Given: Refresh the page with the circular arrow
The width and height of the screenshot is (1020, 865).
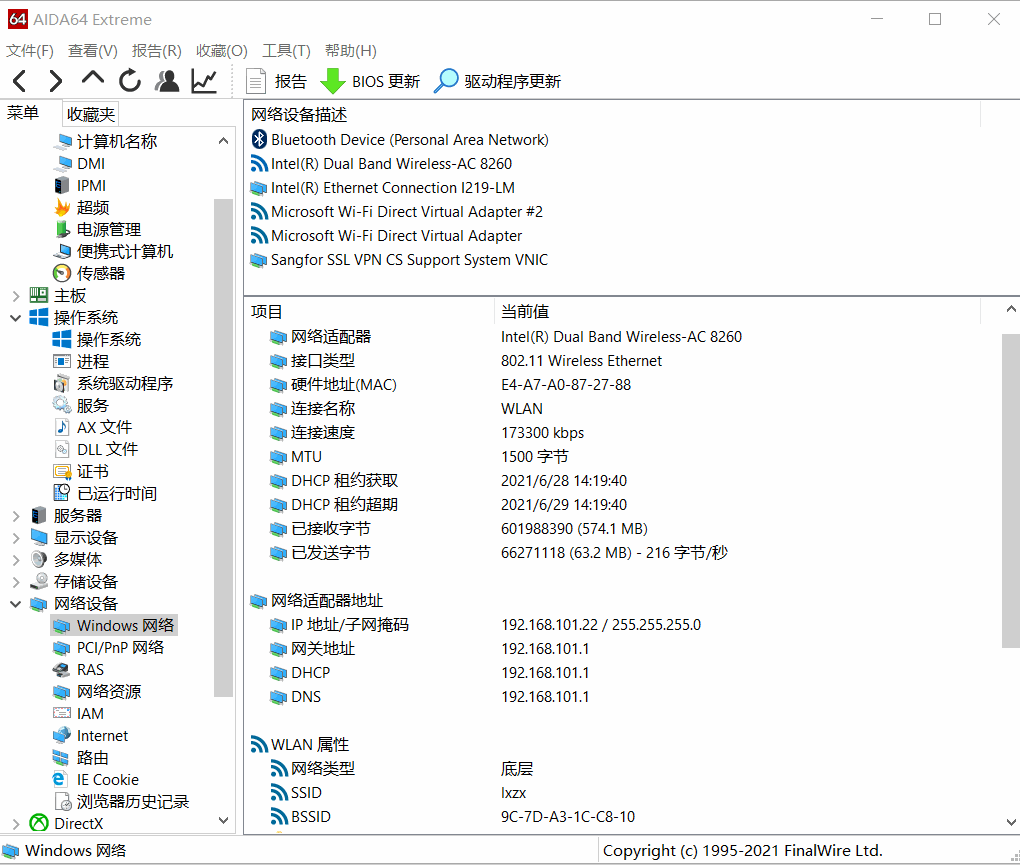Looking at the screenshot, I should (130, 81).
